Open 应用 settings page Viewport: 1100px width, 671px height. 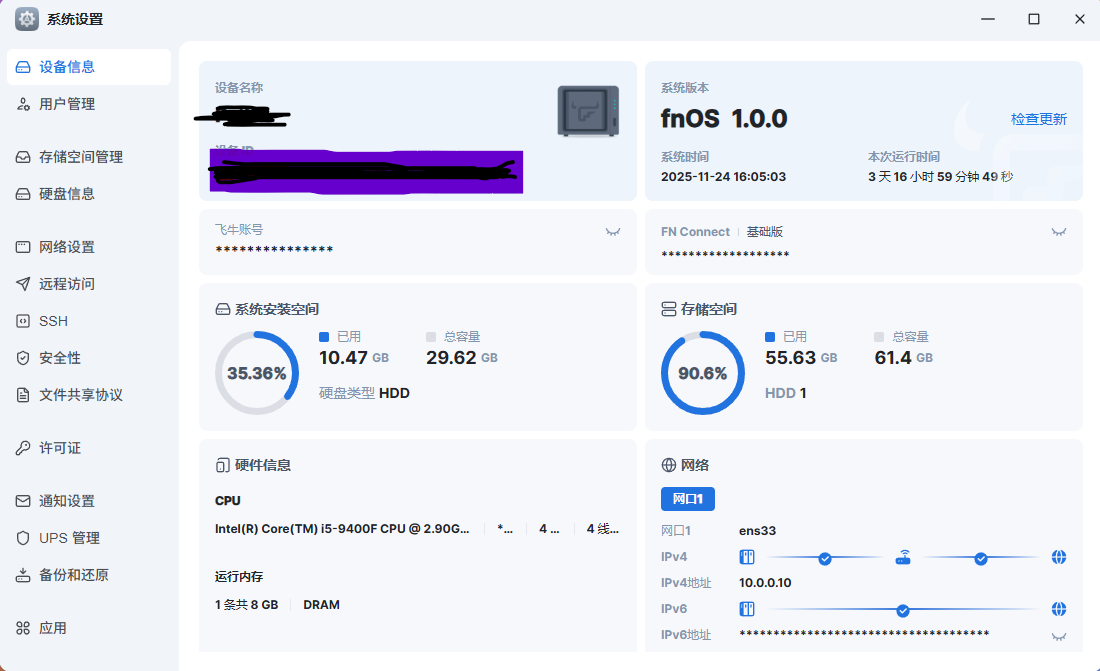pos(89,628)
